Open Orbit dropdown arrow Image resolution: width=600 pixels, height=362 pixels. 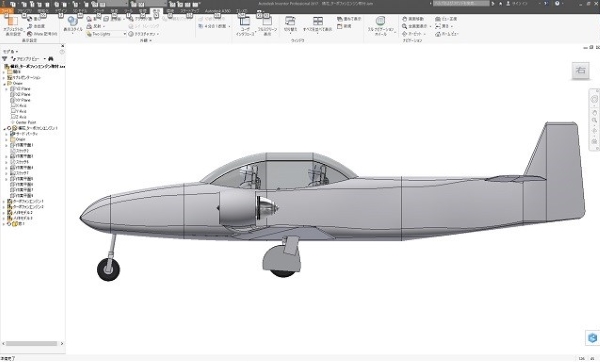(425, 34)
